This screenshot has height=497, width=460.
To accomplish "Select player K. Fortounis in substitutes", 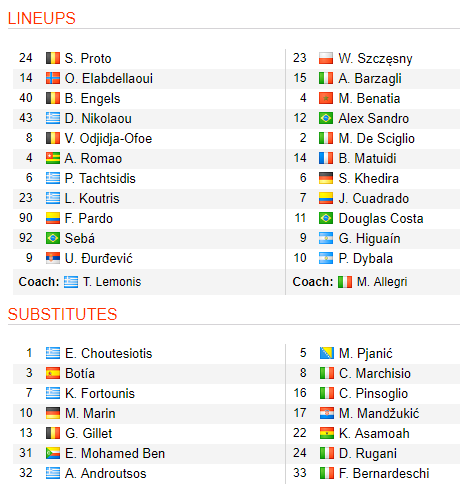I will (x=100, y=393).
